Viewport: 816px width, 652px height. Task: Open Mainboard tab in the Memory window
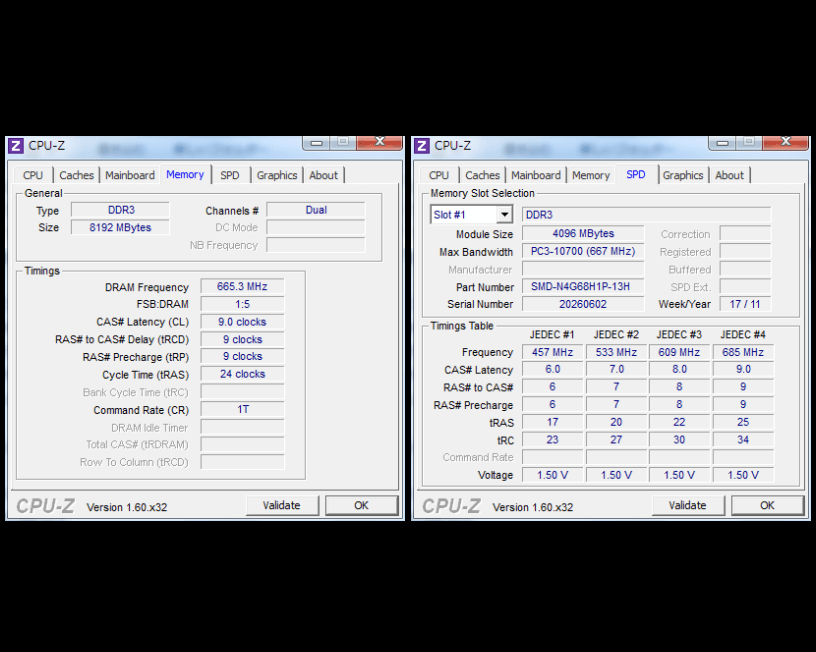tap(130, 175)
